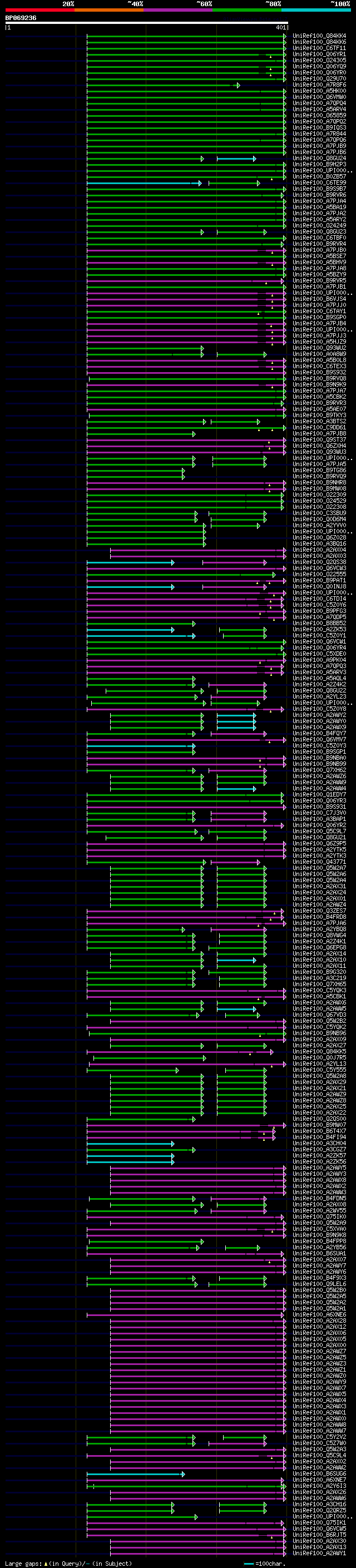Open hit UniRef100_Q84KK6
This screenshot has height=1568, width=356.
[x=319, y=42]
